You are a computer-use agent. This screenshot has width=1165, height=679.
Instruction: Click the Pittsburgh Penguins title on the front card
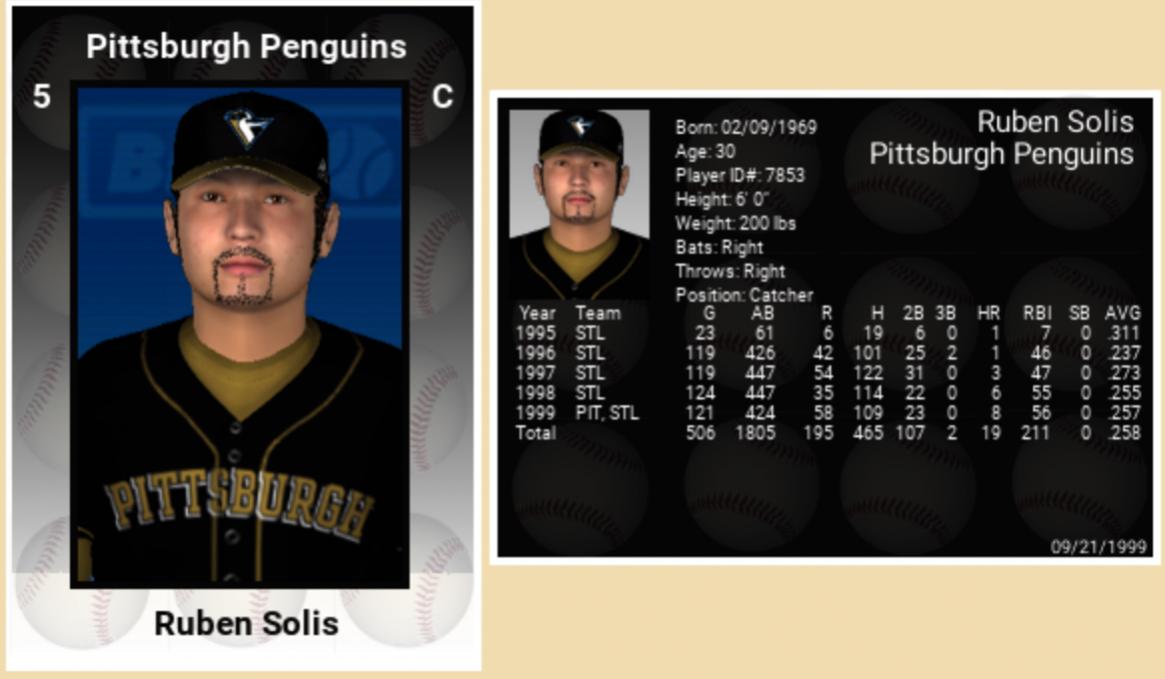coord(246,46)
